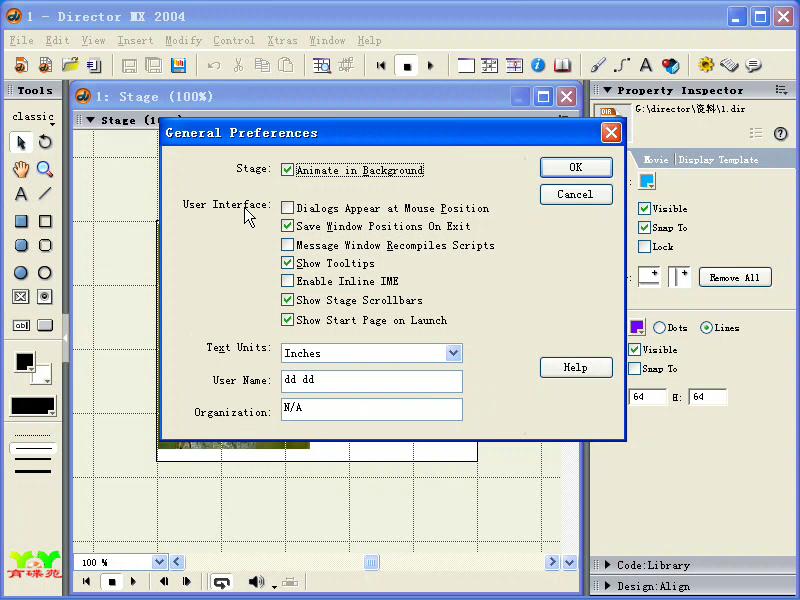The height and width of the screenshot is (600, 800).
Task: Select the Check Box tool
Action: [21, 296]
